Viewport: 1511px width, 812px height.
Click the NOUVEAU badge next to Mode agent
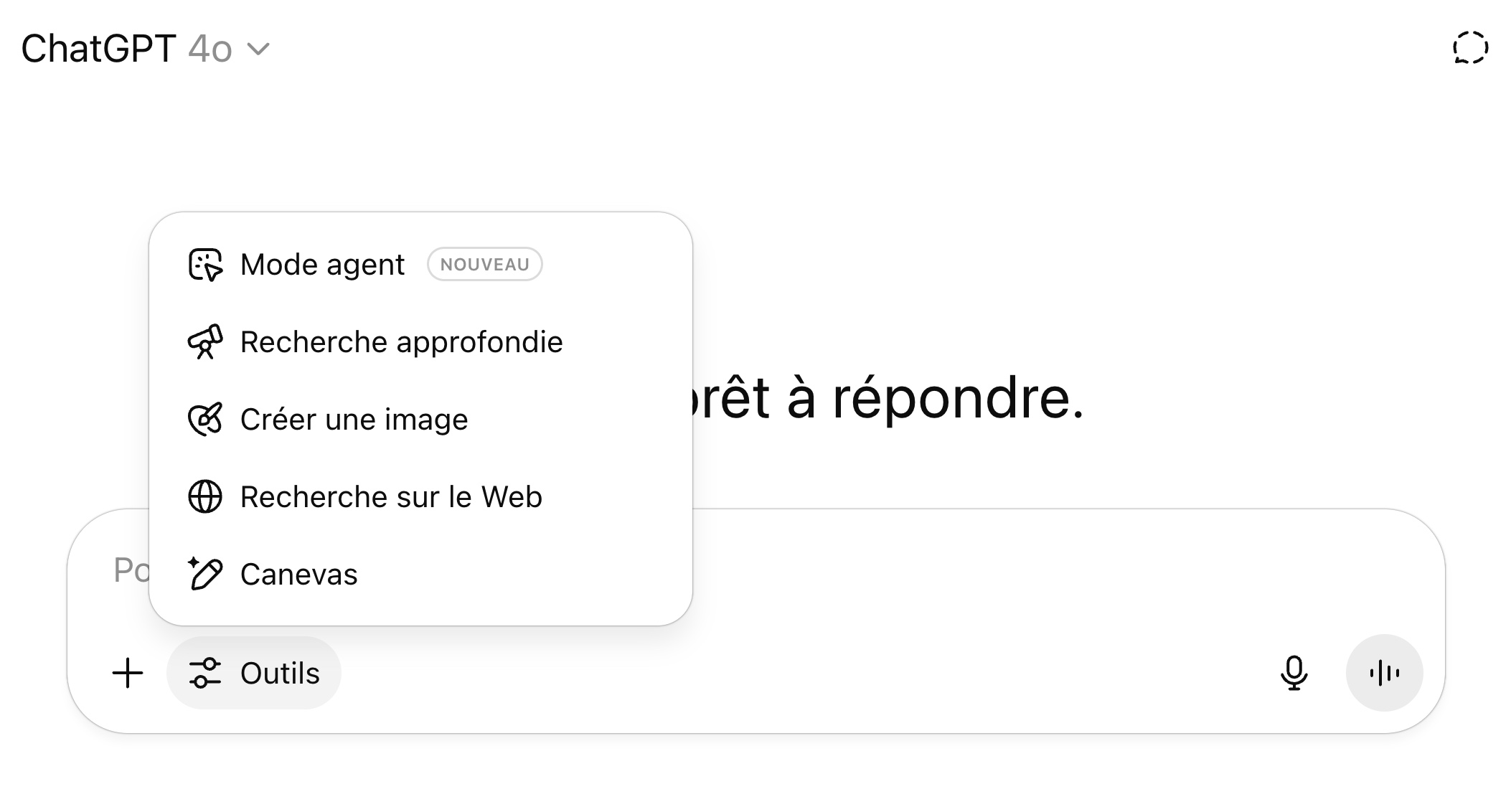click(484, 265)
